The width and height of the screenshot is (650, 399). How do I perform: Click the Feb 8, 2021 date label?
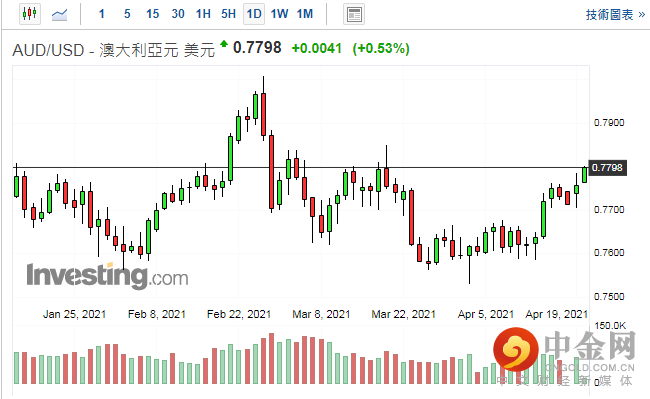tap(157, 314)
